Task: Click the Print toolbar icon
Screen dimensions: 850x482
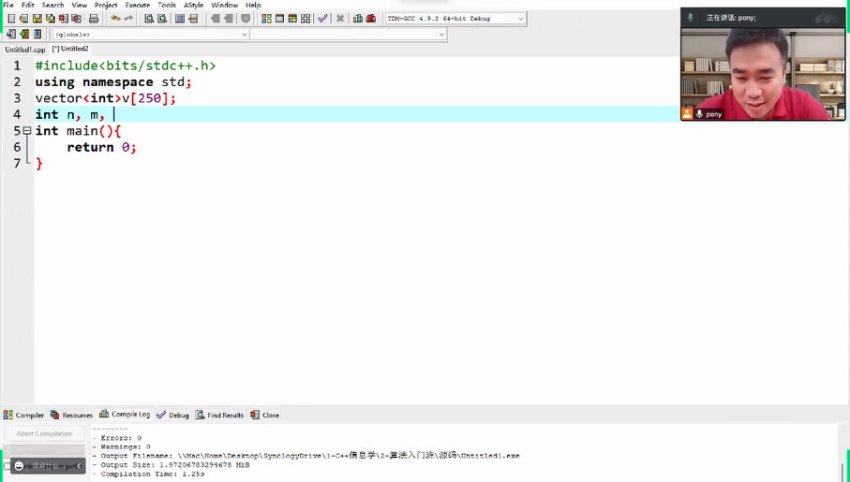Action: pos(94,19)
